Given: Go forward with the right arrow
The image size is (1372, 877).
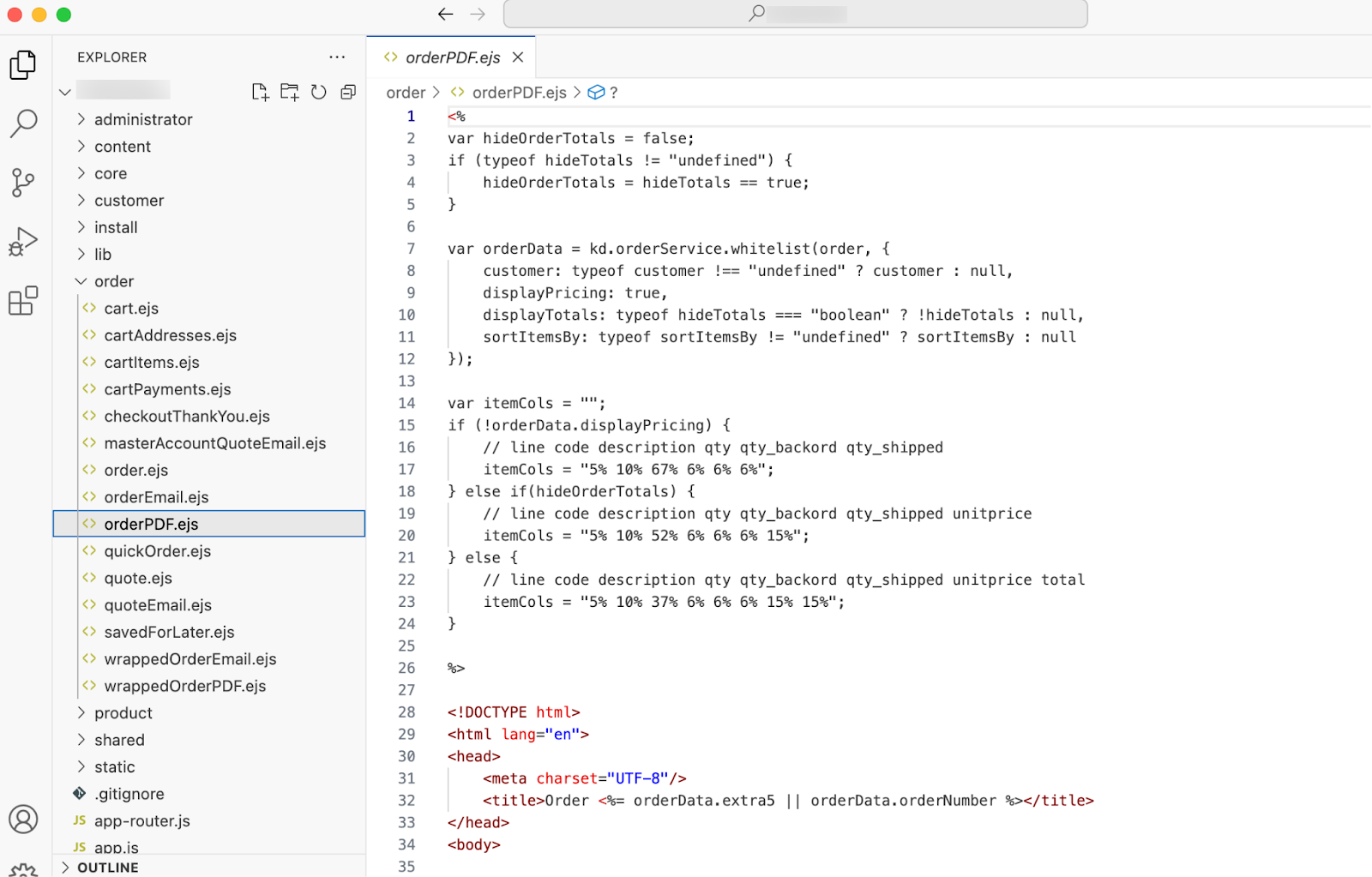Looking at the screenshot, I should pyautogui.click(x=478, y=14).
